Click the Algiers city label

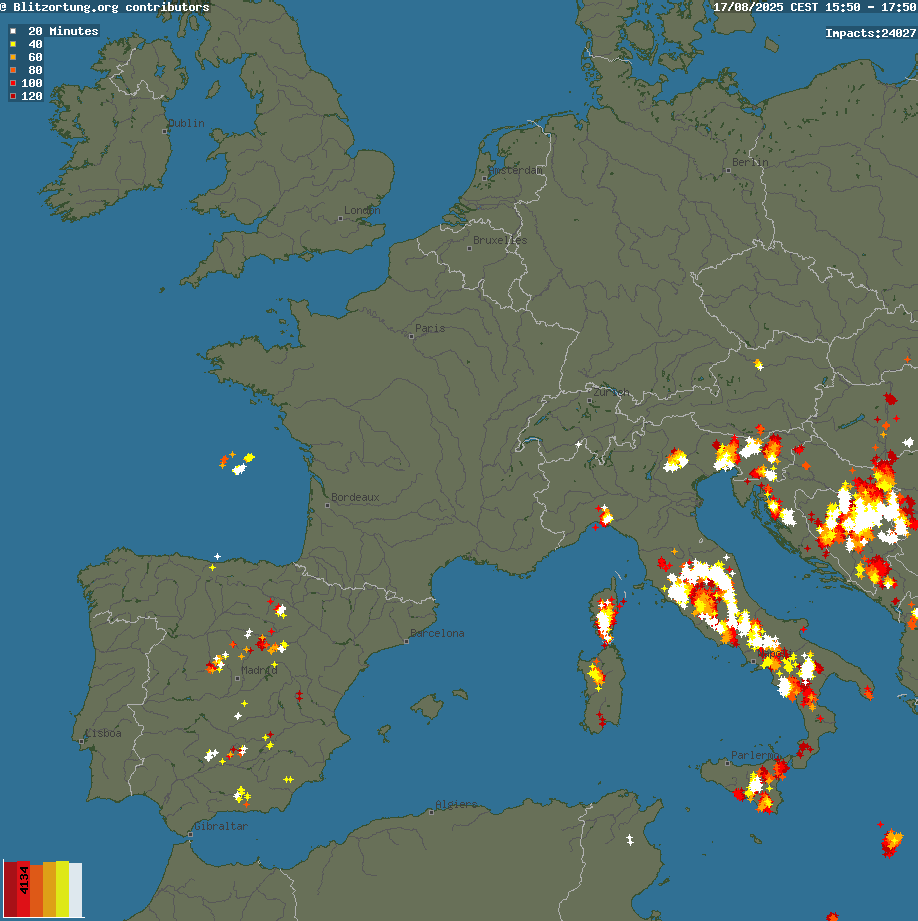pyautogui.click(x=456, y=804)
